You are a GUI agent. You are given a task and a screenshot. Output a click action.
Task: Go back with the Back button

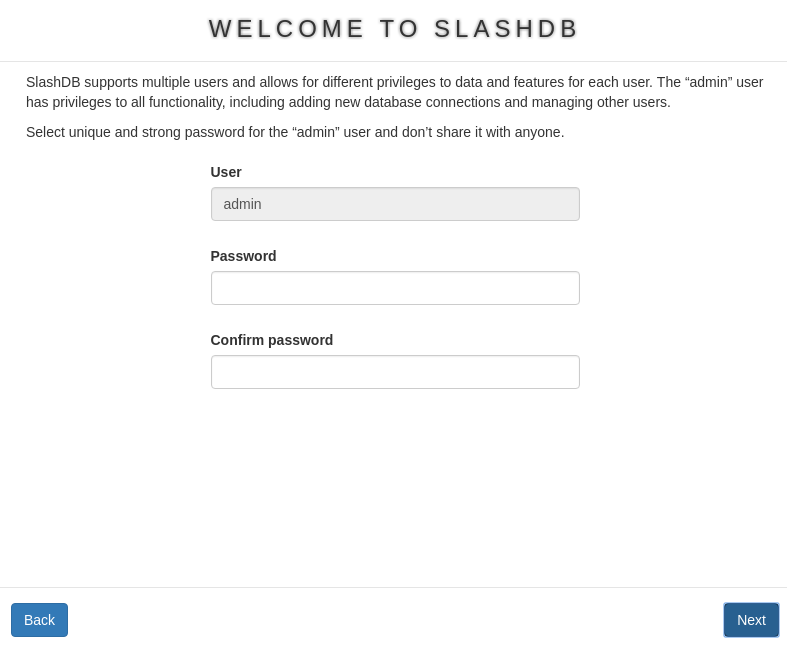(39, 620)
